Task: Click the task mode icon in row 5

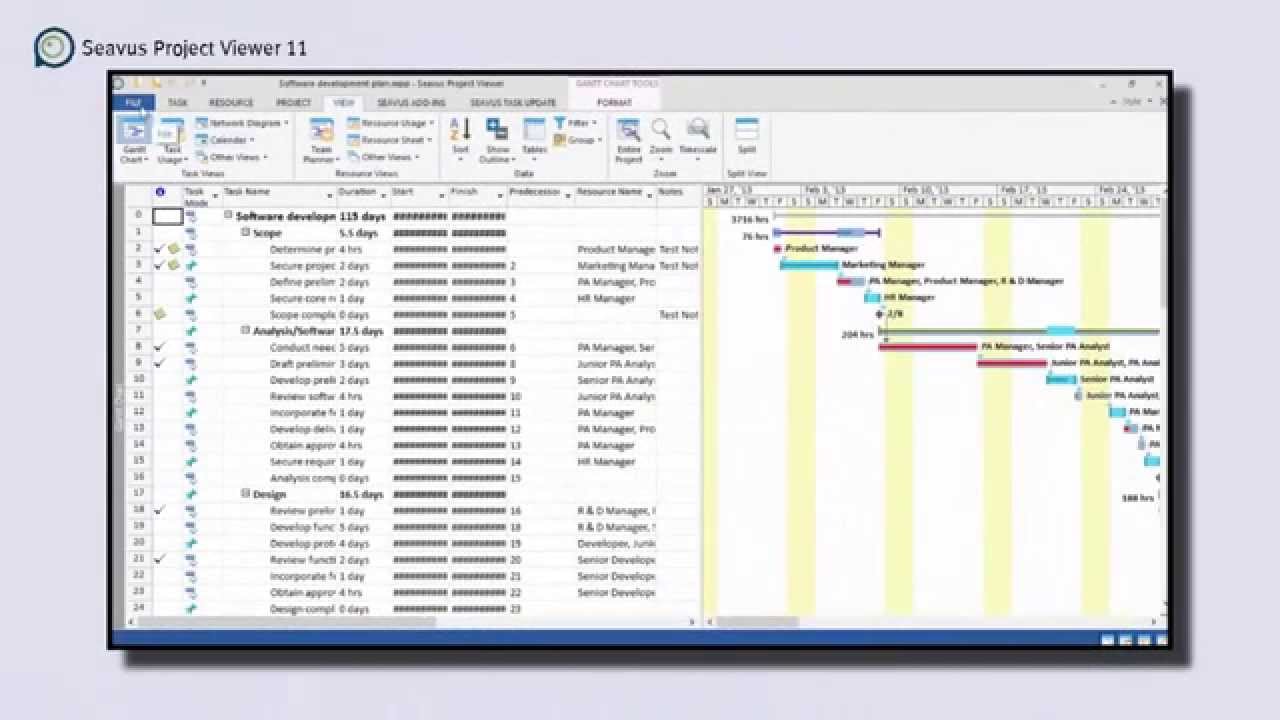Action: (x=191, y=298)
